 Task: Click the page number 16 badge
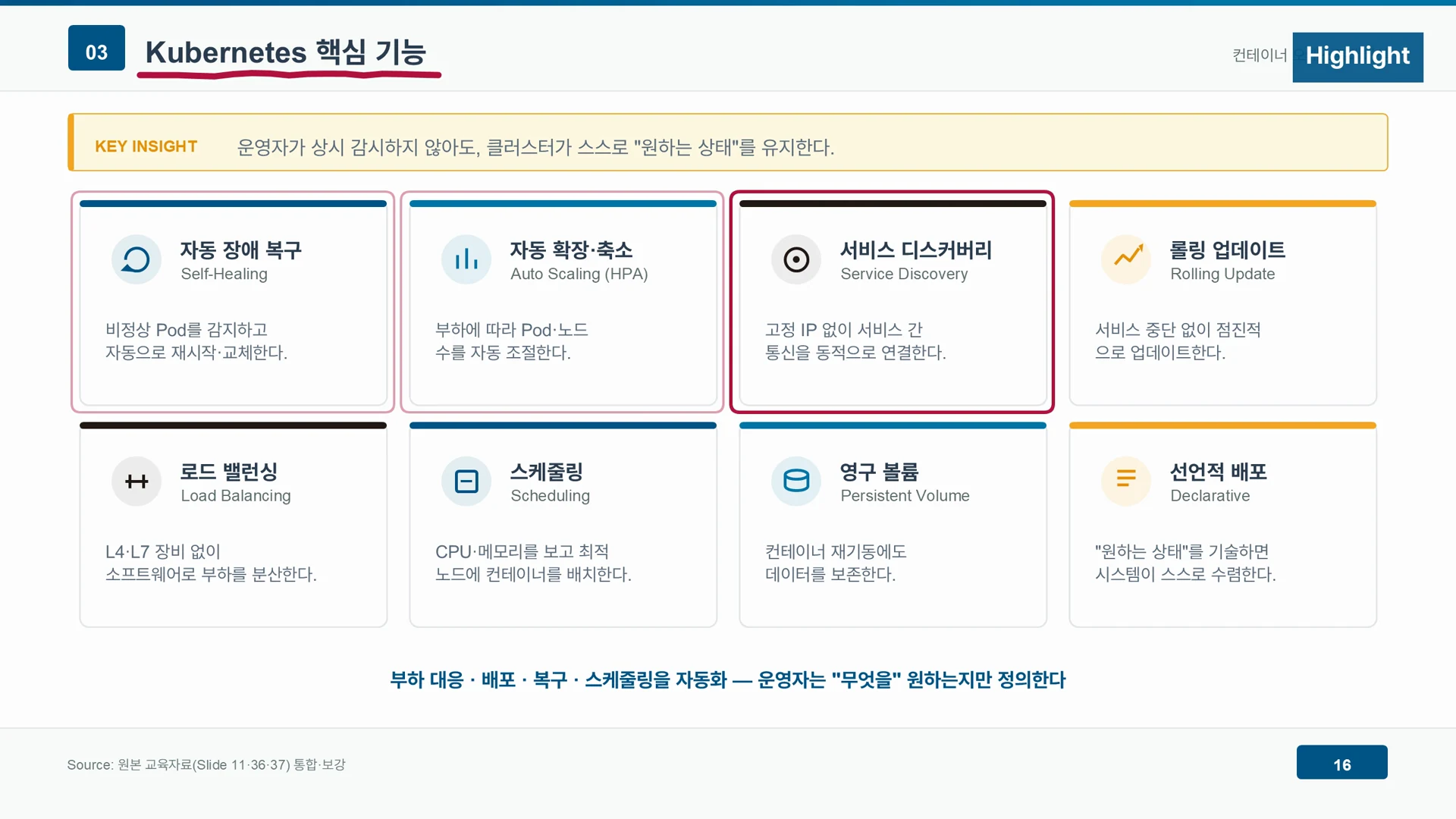[x=1341, y=764]
